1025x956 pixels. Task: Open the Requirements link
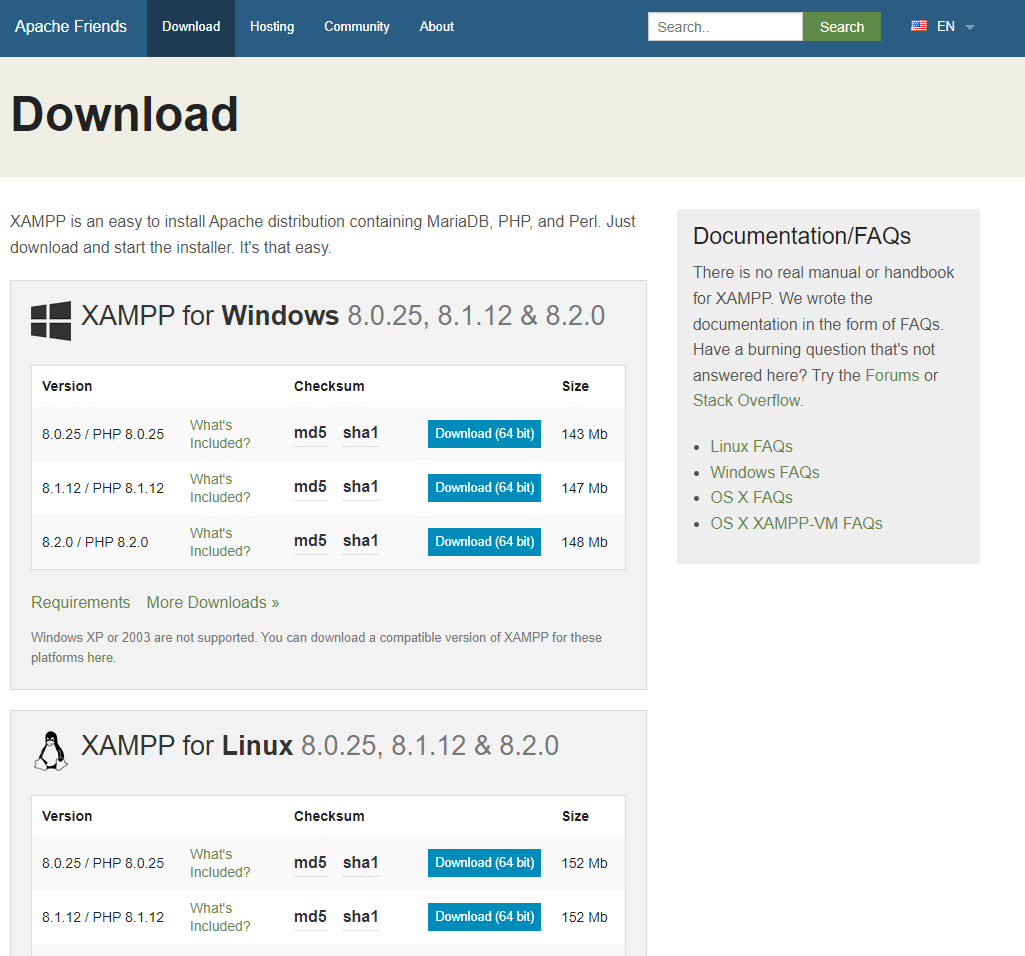click(x=80, y=602)
